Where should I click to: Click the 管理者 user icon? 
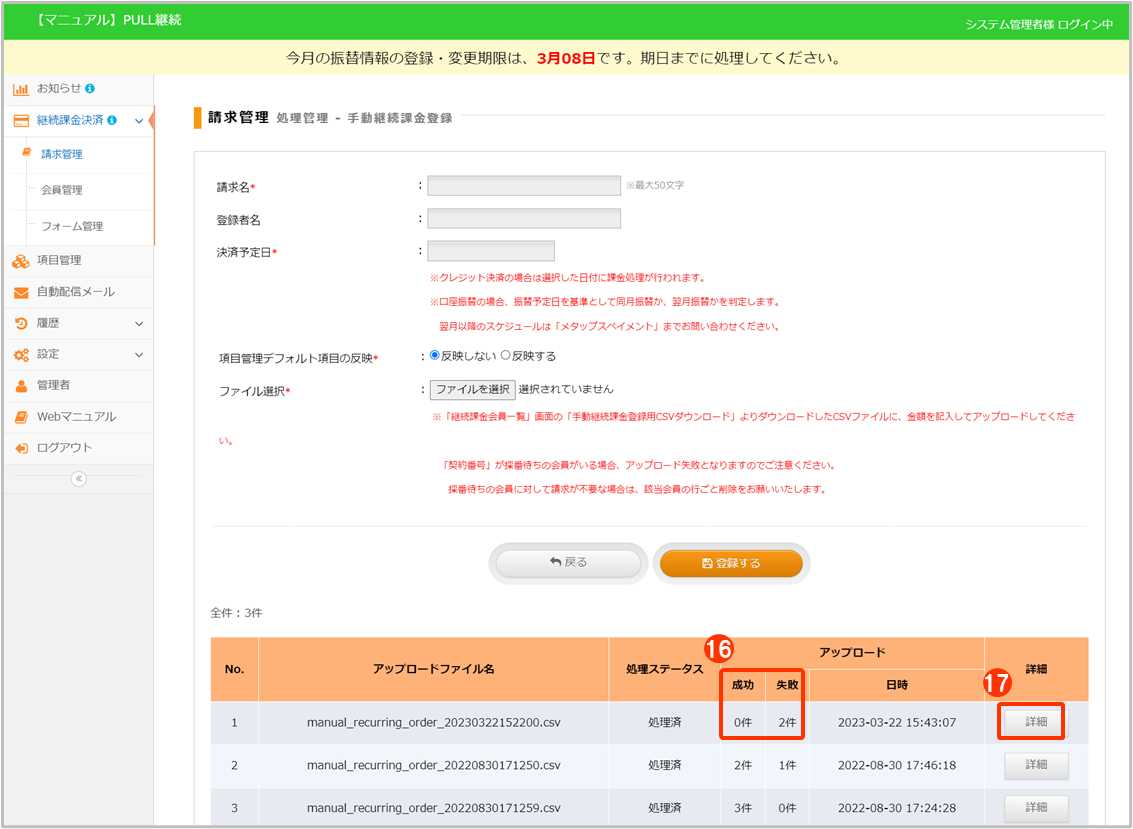[20, 386]
